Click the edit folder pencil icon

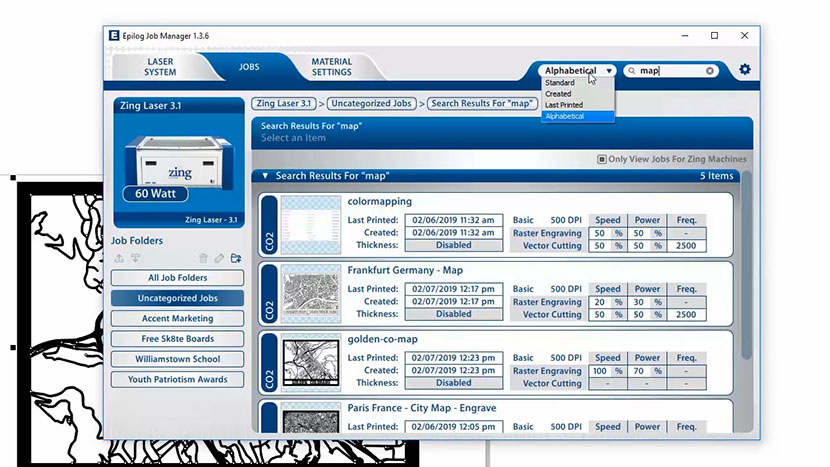tap(220, 258)
